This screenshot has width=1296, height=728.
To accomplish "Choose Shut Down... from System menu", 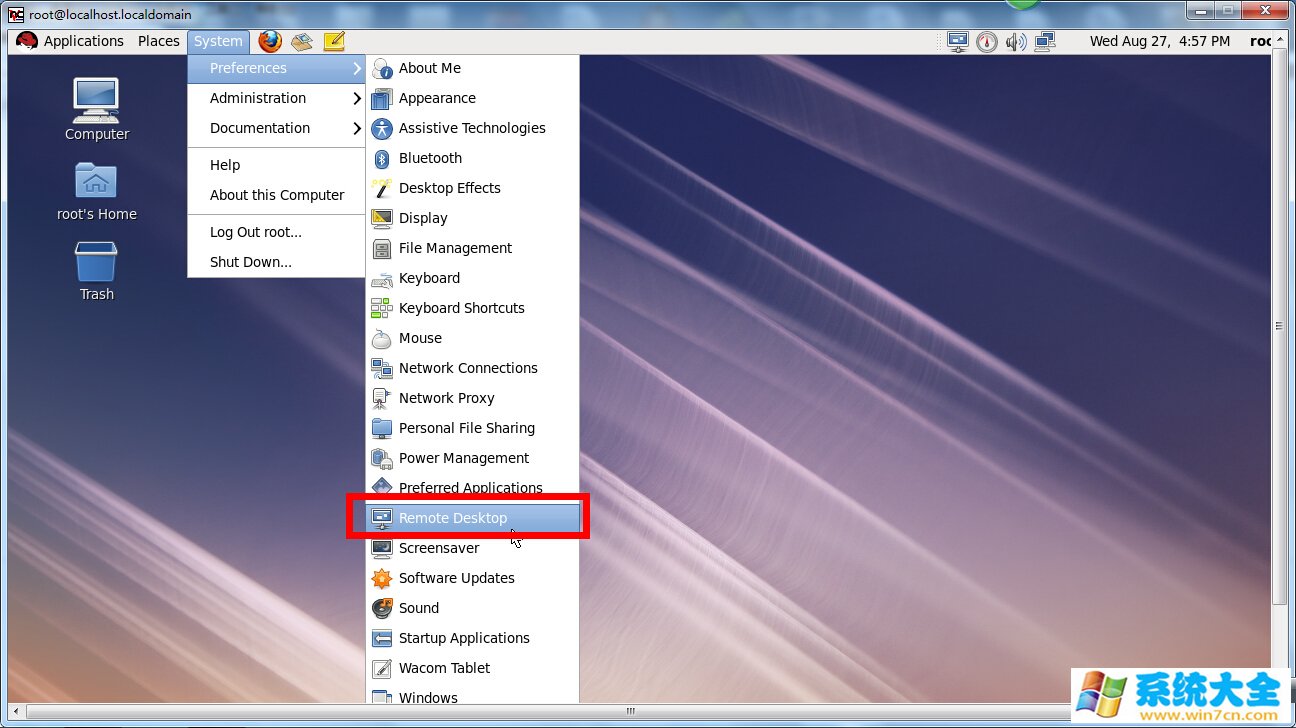I will [276, 262].
